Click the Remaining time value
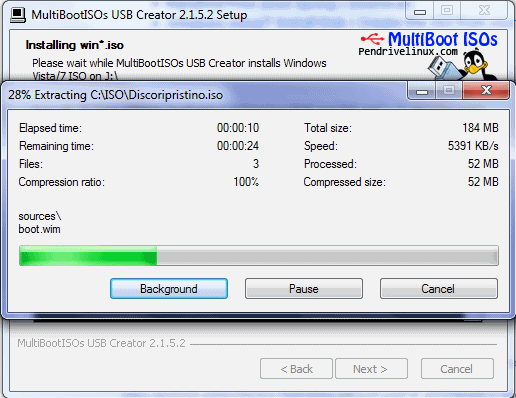The height and width of the screenshot is (398, 516). point(238,146)
